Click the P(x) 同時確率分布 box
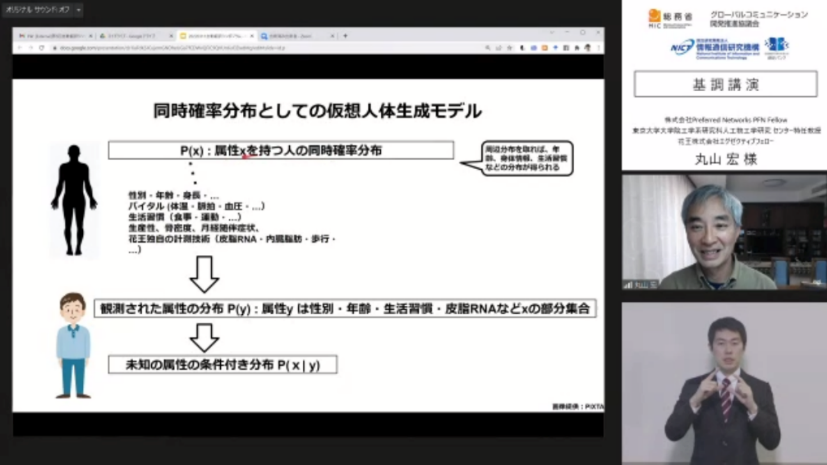The height and width of the screenshot is (465, 827). tap(281, 150)
